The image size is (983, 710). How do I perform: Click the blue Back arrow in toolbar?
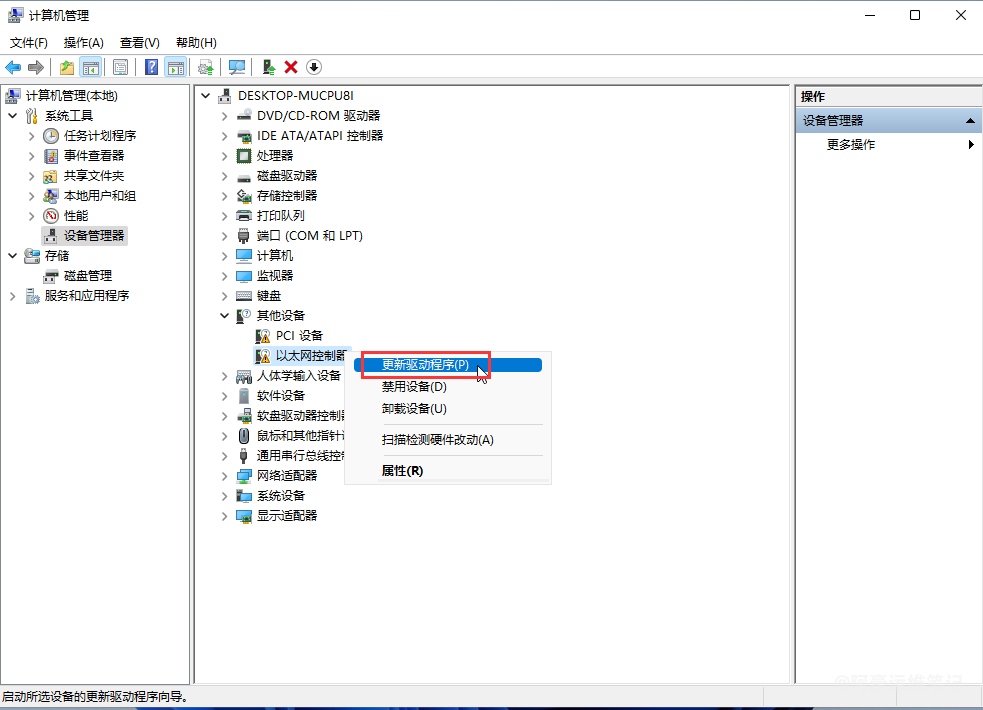tap(13, 67)
